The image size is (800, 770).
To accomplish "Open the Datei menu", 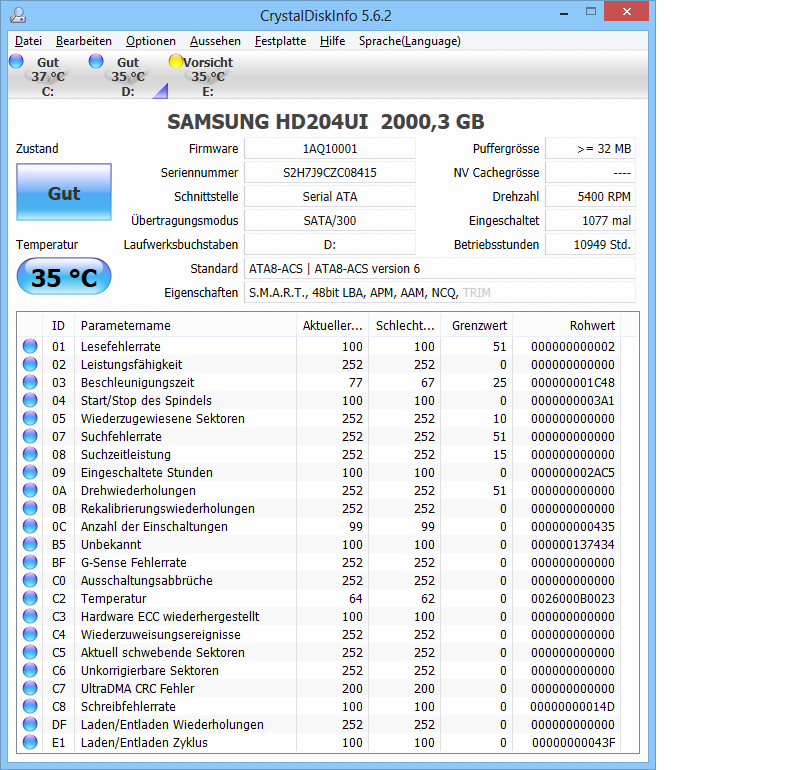I will 28,41.
